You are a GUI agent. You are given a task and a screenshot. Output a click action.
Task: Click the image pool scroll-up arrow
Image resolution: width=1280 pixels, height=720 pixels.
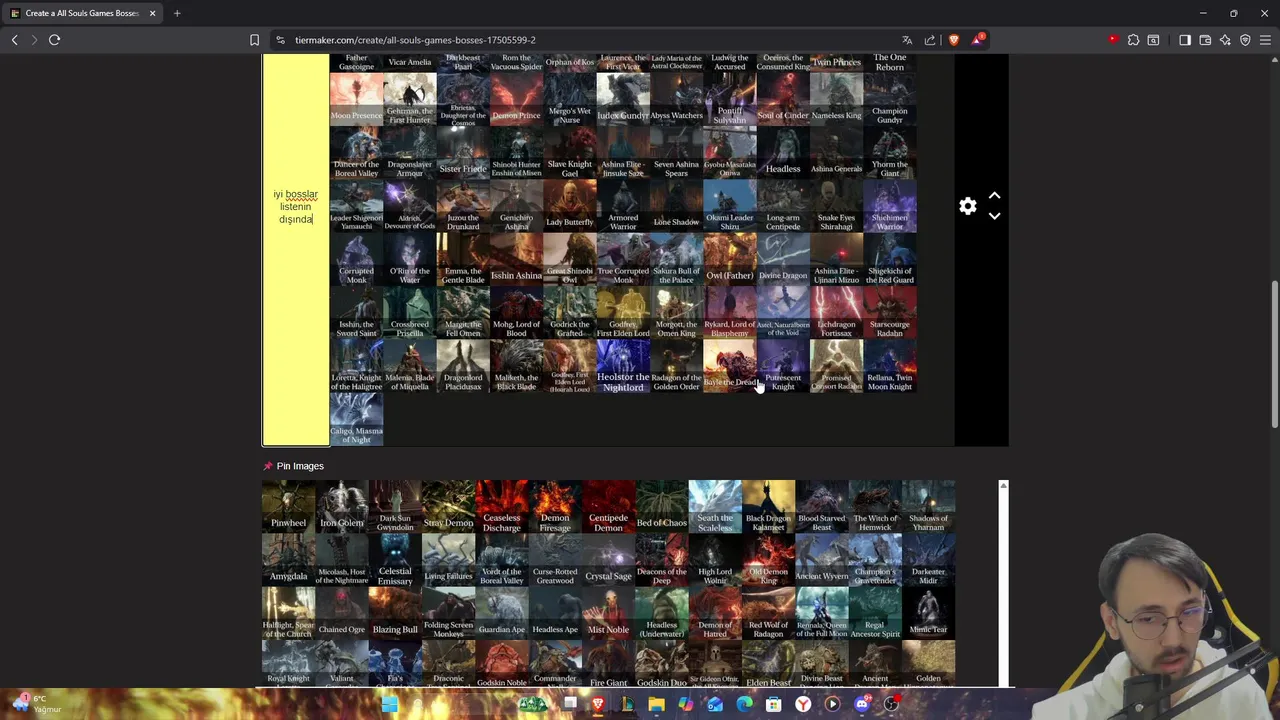[1003, 486]
